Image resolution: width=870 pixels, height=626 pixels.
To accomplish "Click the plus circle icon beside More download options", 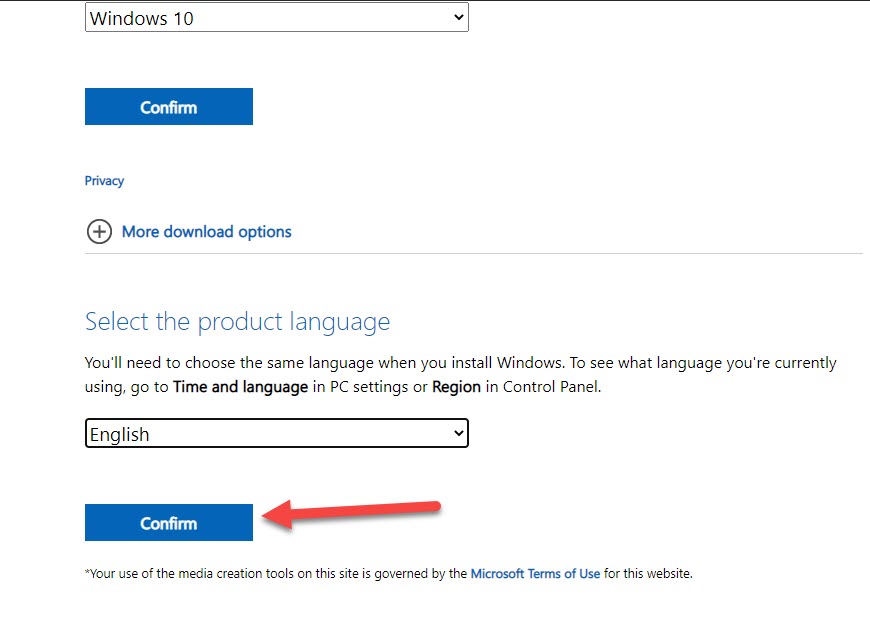I will (99, 232).
